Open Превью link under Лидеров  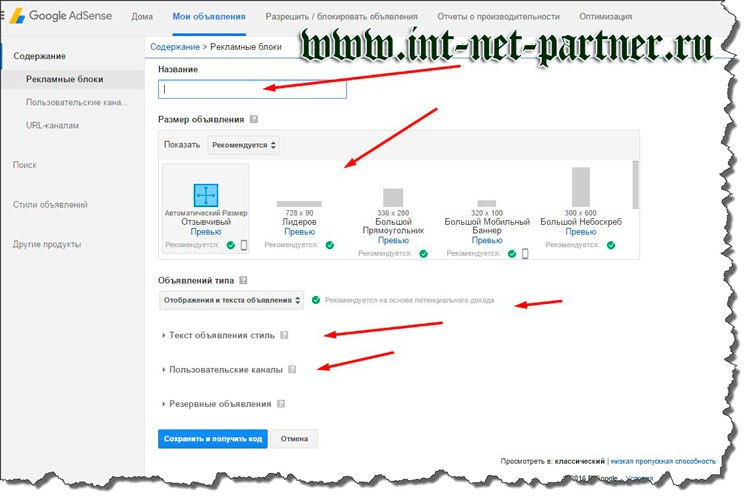pos(299,232)
